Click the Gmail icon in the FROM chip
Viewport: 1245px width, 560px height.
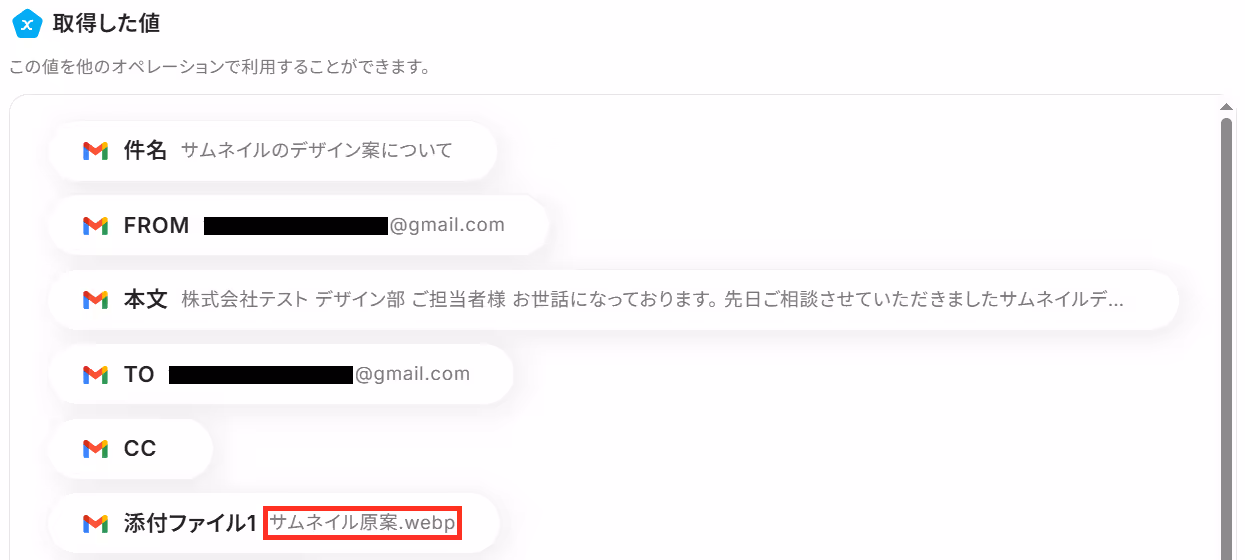[95, 226]
